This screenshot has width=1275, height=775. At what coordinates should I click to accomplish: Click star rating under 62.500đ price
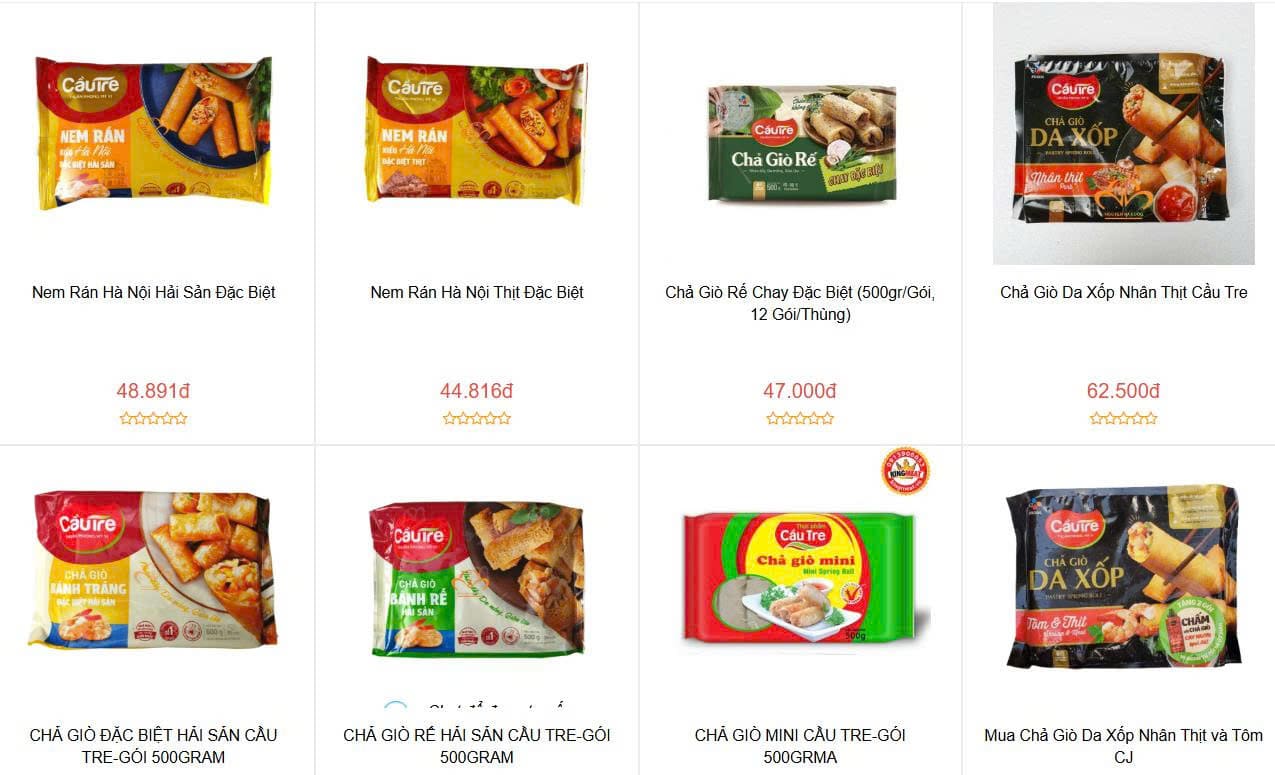(x=1124, y=419)
